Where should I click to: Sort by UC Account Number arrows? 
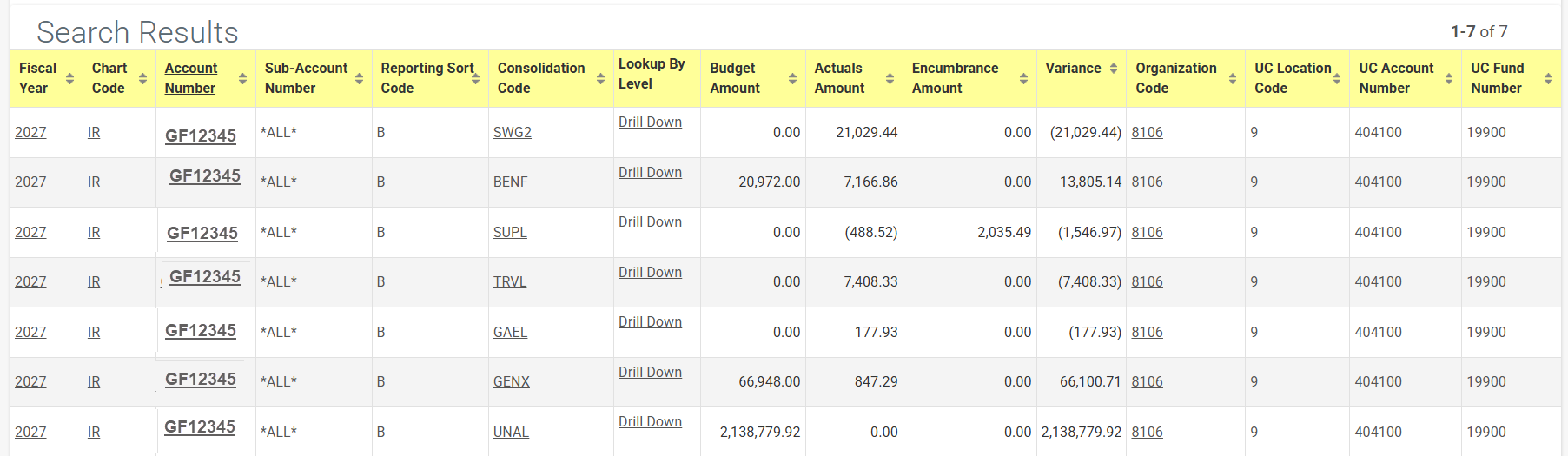tap(1448, 78)
